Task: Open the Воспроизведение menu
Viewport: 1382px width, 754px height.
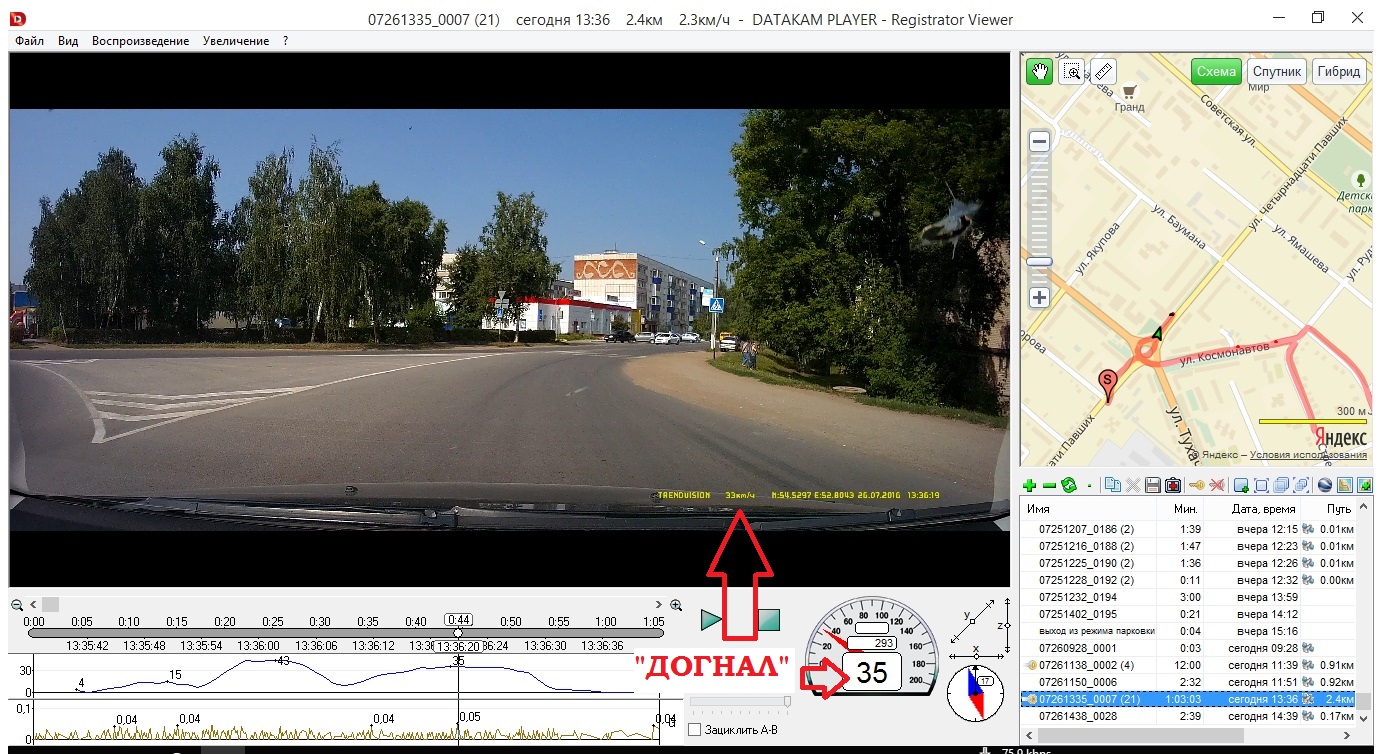Action: 140,41
